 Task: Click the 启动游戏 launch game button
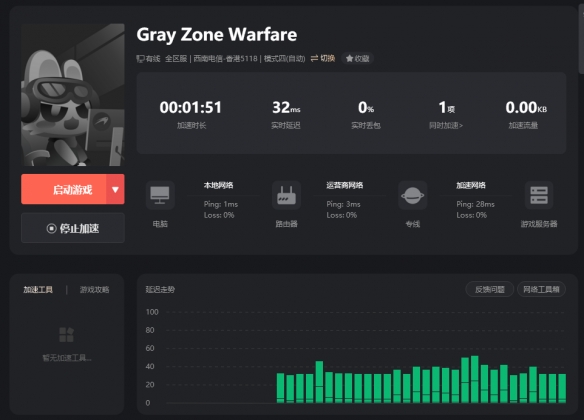tap(64, 189)
